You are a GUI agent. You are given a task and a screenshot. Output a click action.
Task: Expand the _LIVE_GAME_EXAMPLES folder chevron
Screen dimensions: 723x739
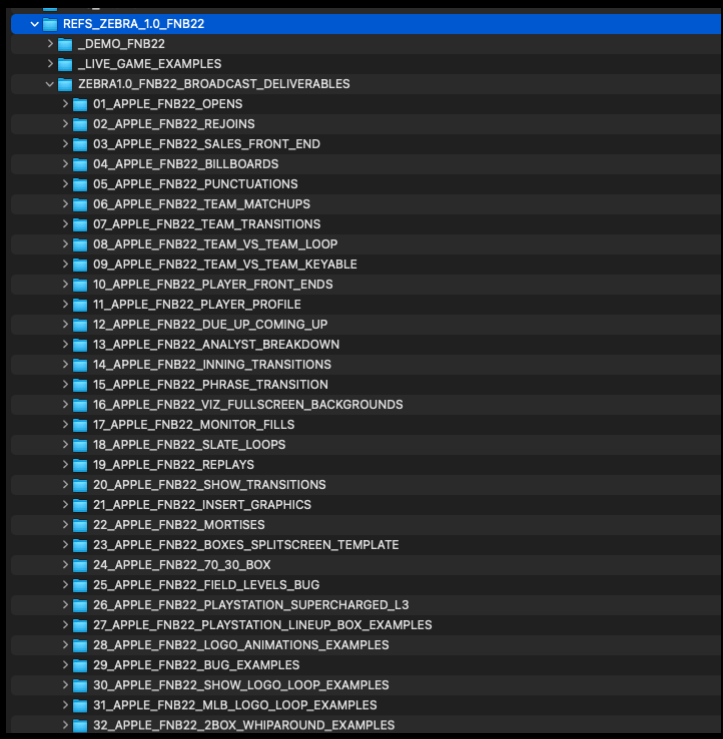click(50, 64)
